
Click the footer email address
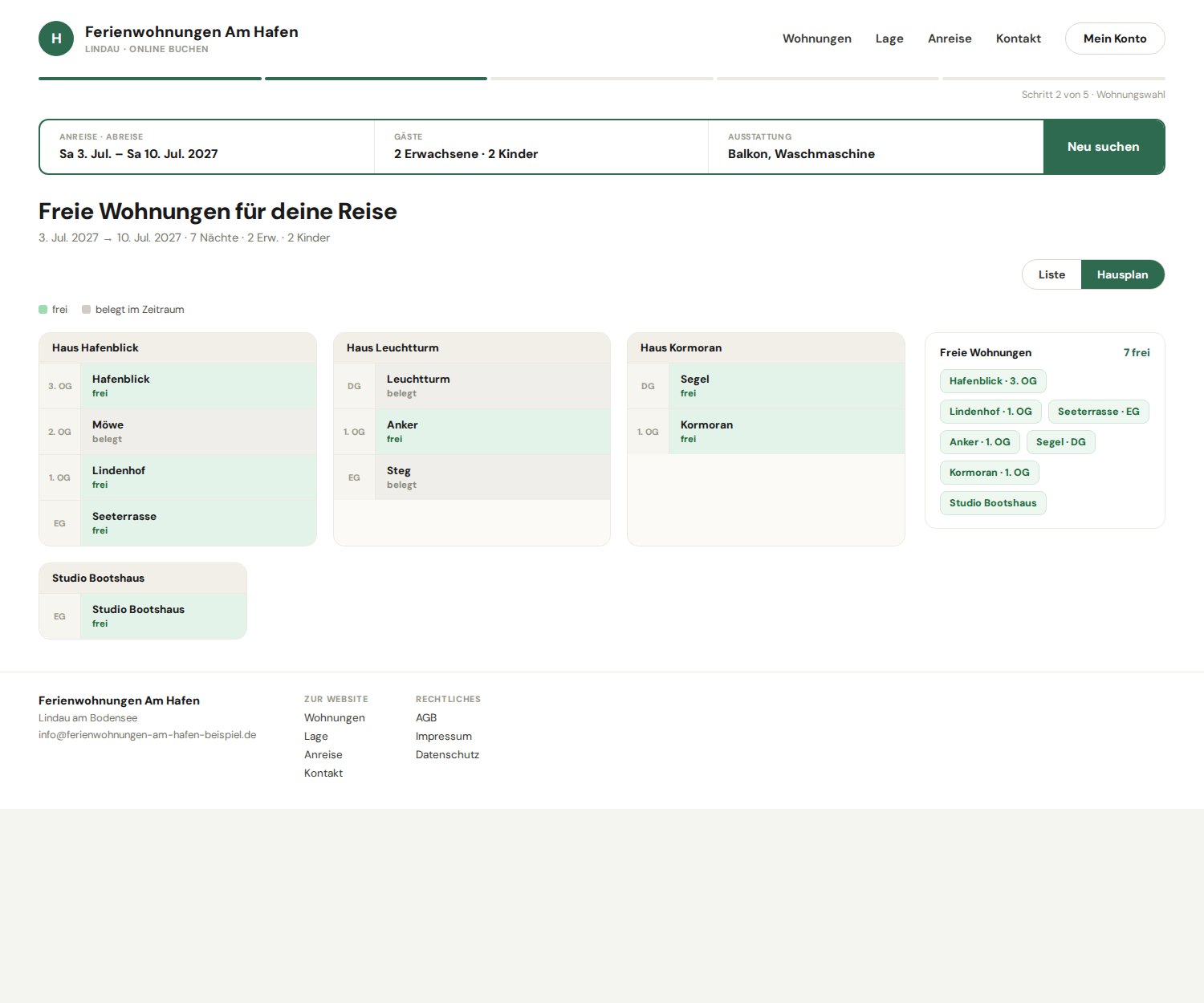tap(148, 734)
